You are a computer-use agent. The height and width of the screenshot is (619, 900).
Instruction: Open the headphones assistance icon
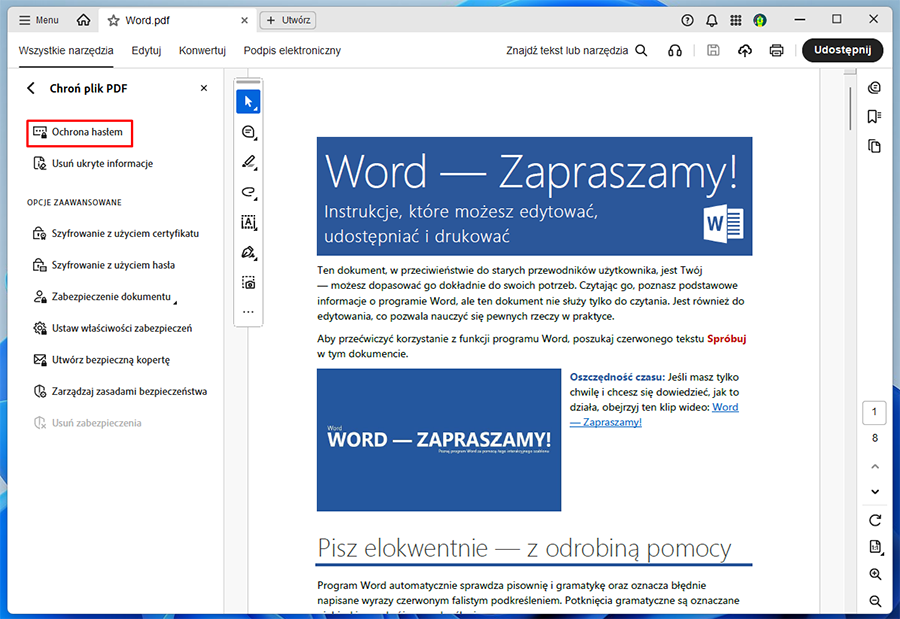675,51
